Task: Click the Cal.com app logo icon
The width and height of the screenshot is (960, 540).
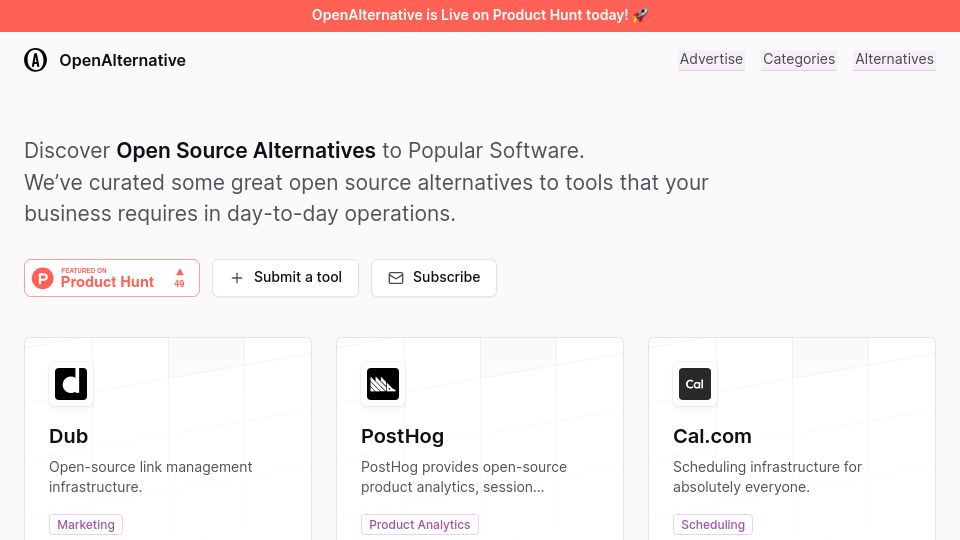Action: 695,384
